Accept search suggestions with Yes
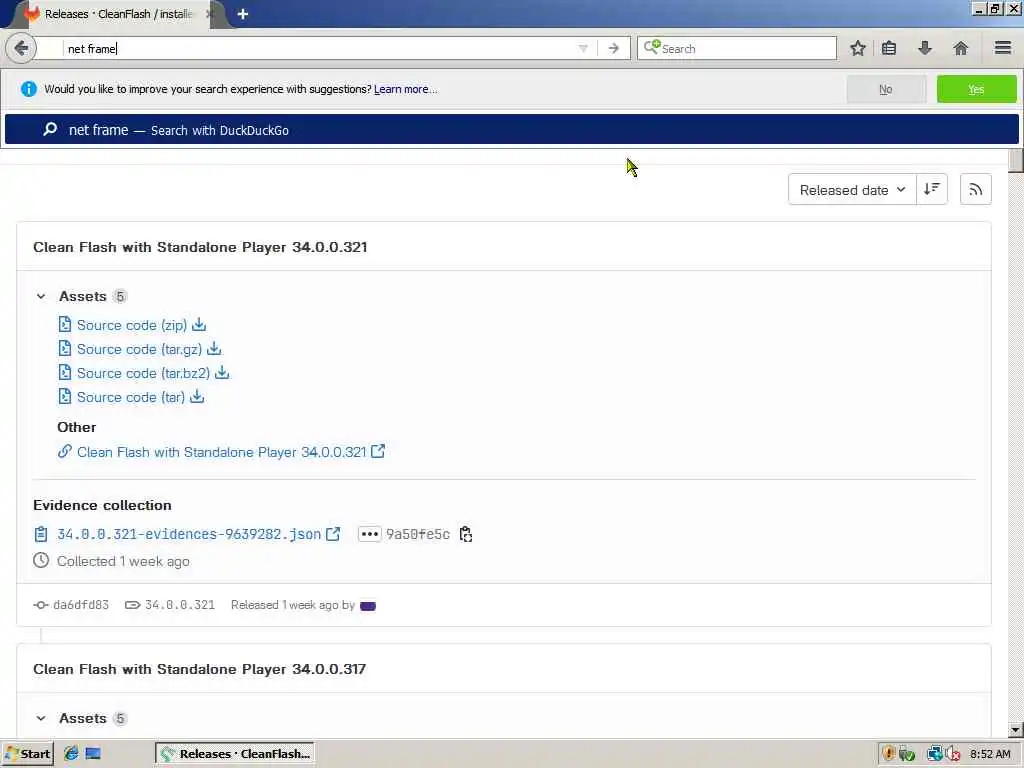 [976, 89]
